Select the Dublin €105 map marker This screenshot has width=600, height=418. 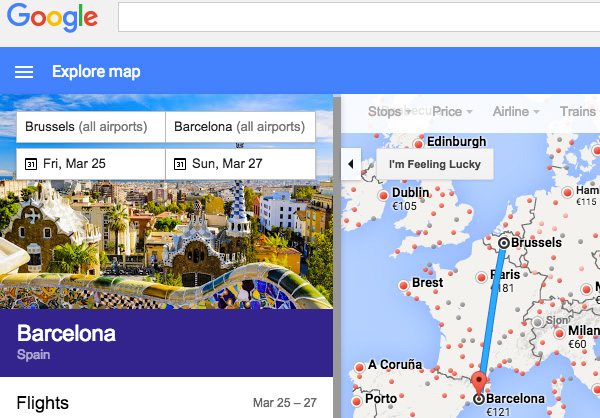click(383, 195)
